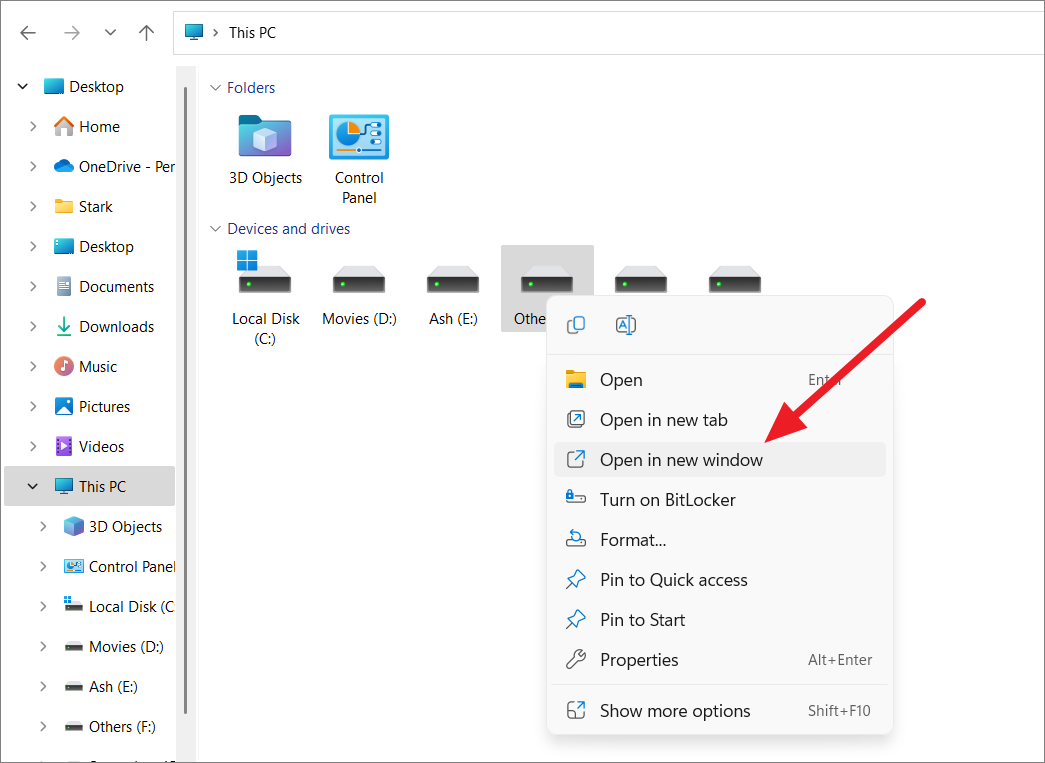The image size is (1045, 763).
Task: Choose Pin to Start
Action: (x=720, y=620)
